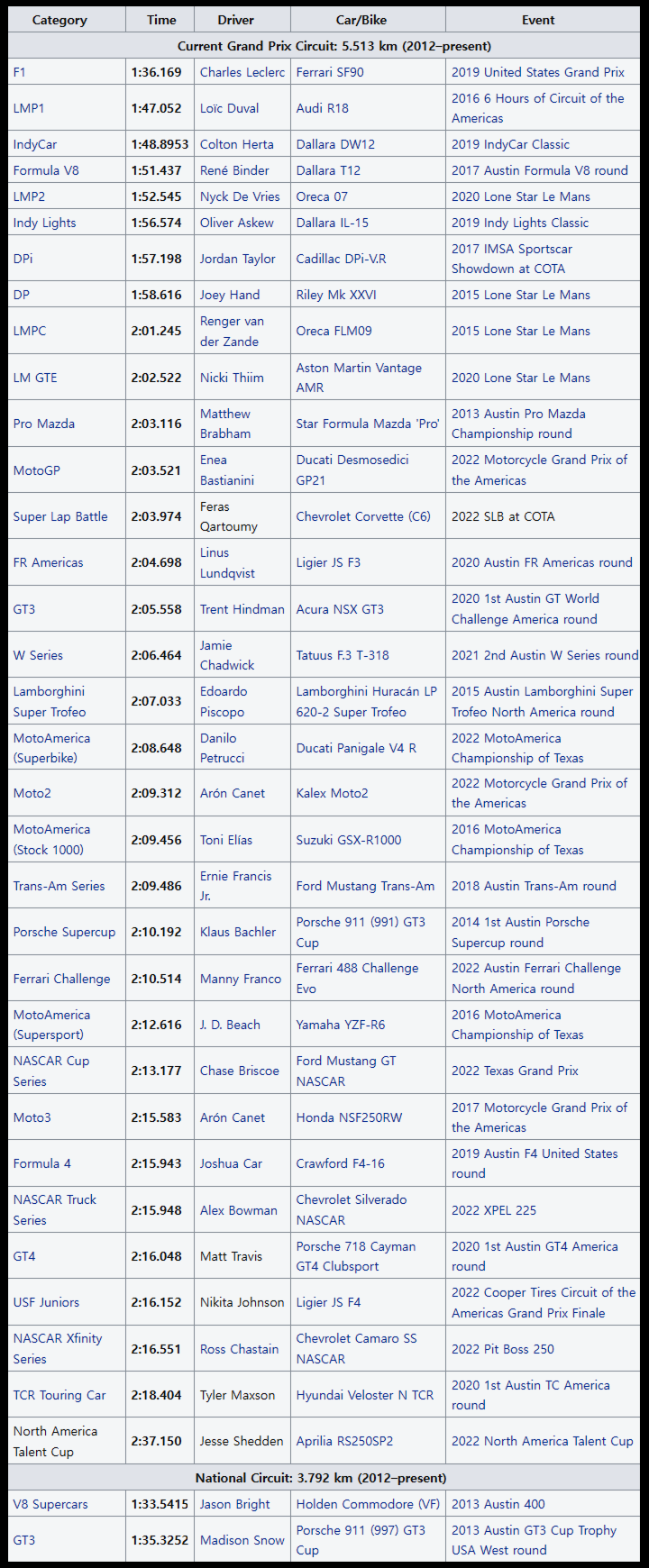Open MotoAmerica (Superbike) category link

[52, 748]
